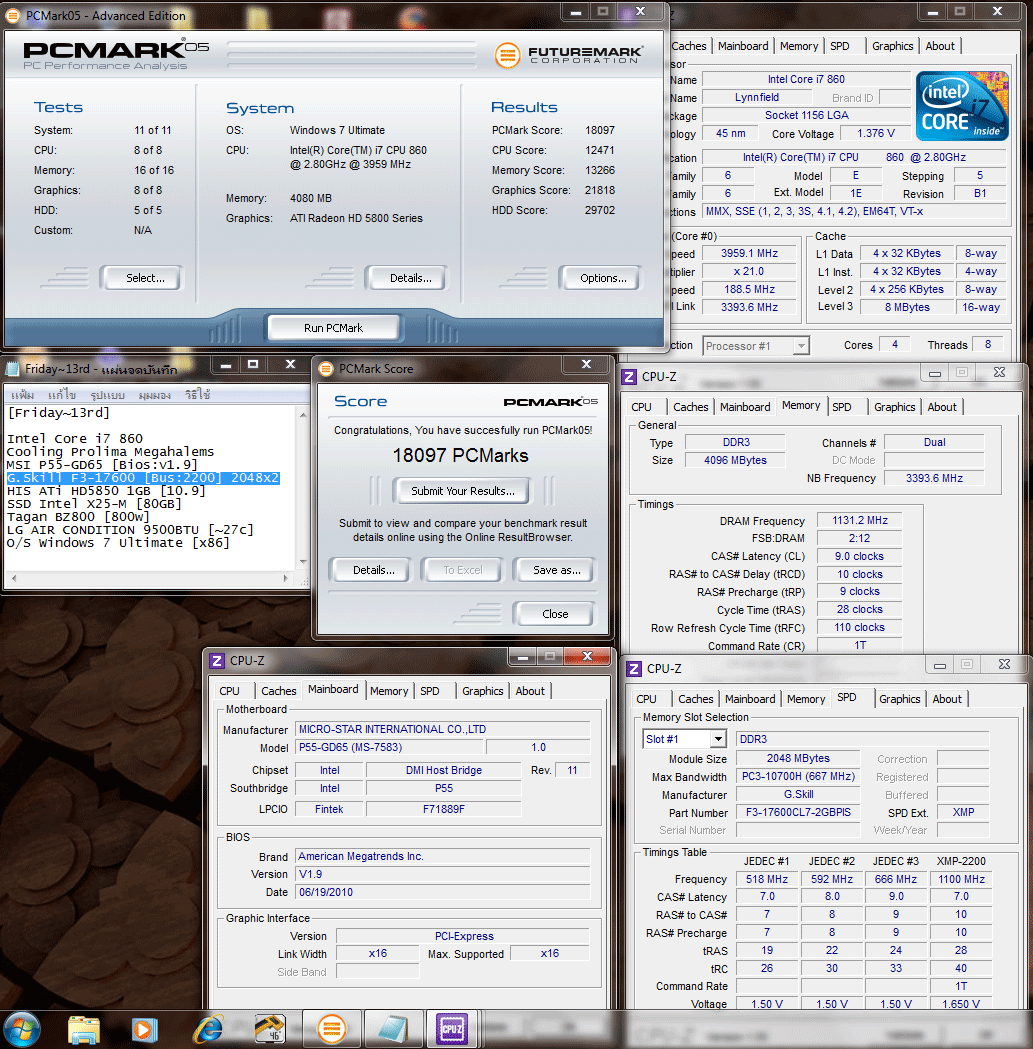Click the CPU-Z taskbar icon
The image size is (1033, 1049).
pyautogui.click(x=452, y=1029)
